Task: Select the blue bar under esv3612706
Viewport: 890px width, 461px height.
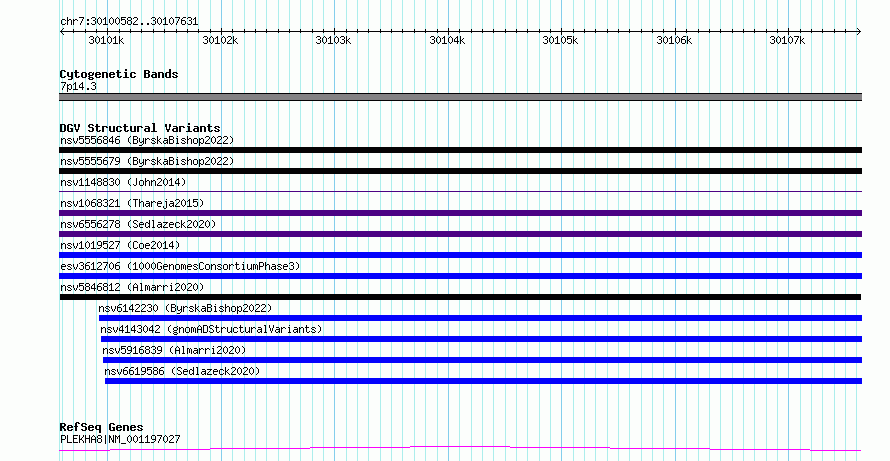Action: tap(460, 276)
